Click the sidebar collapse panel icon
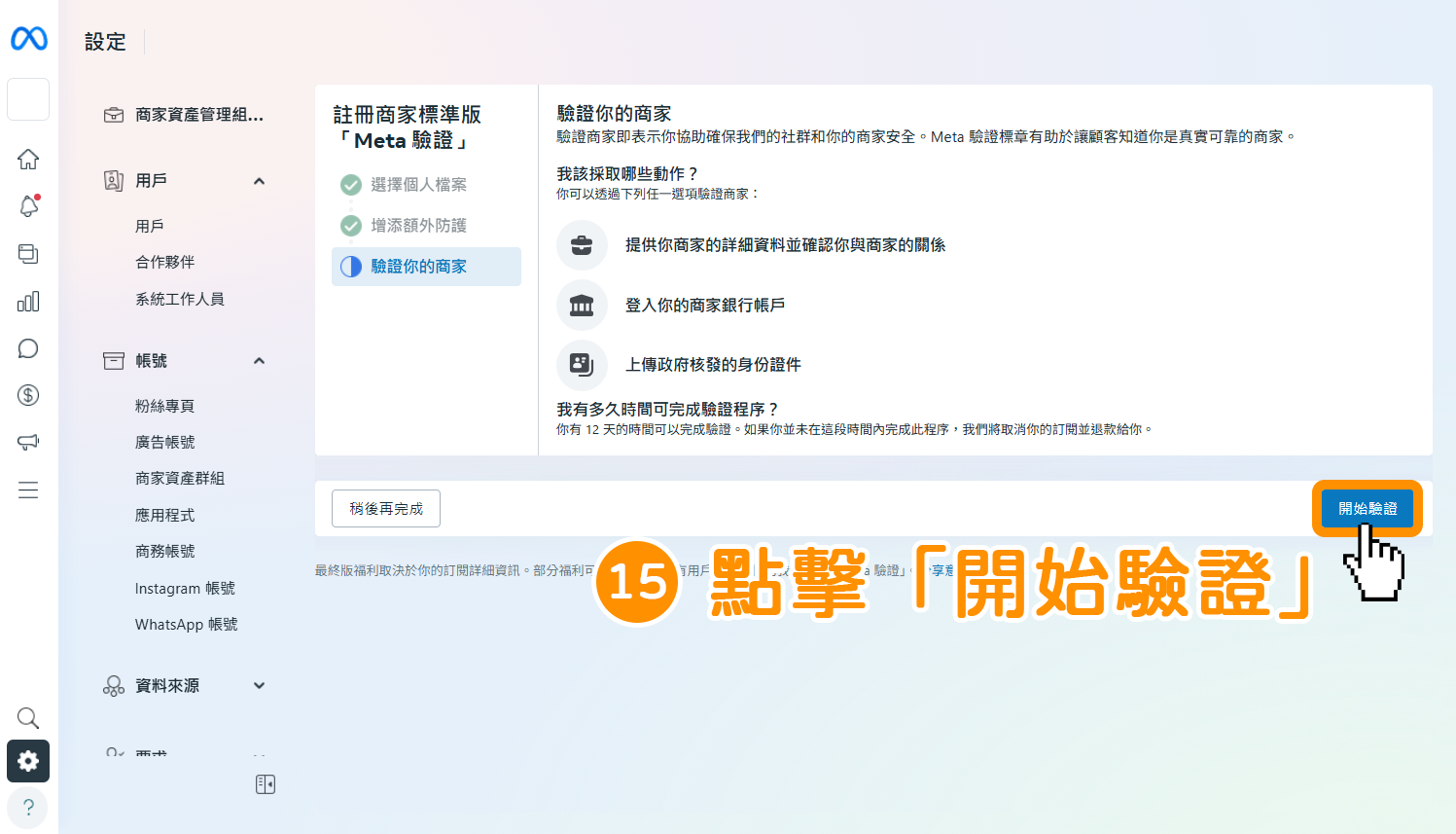The height and width of the screenshot is (834, 1456). click(266, 784)
